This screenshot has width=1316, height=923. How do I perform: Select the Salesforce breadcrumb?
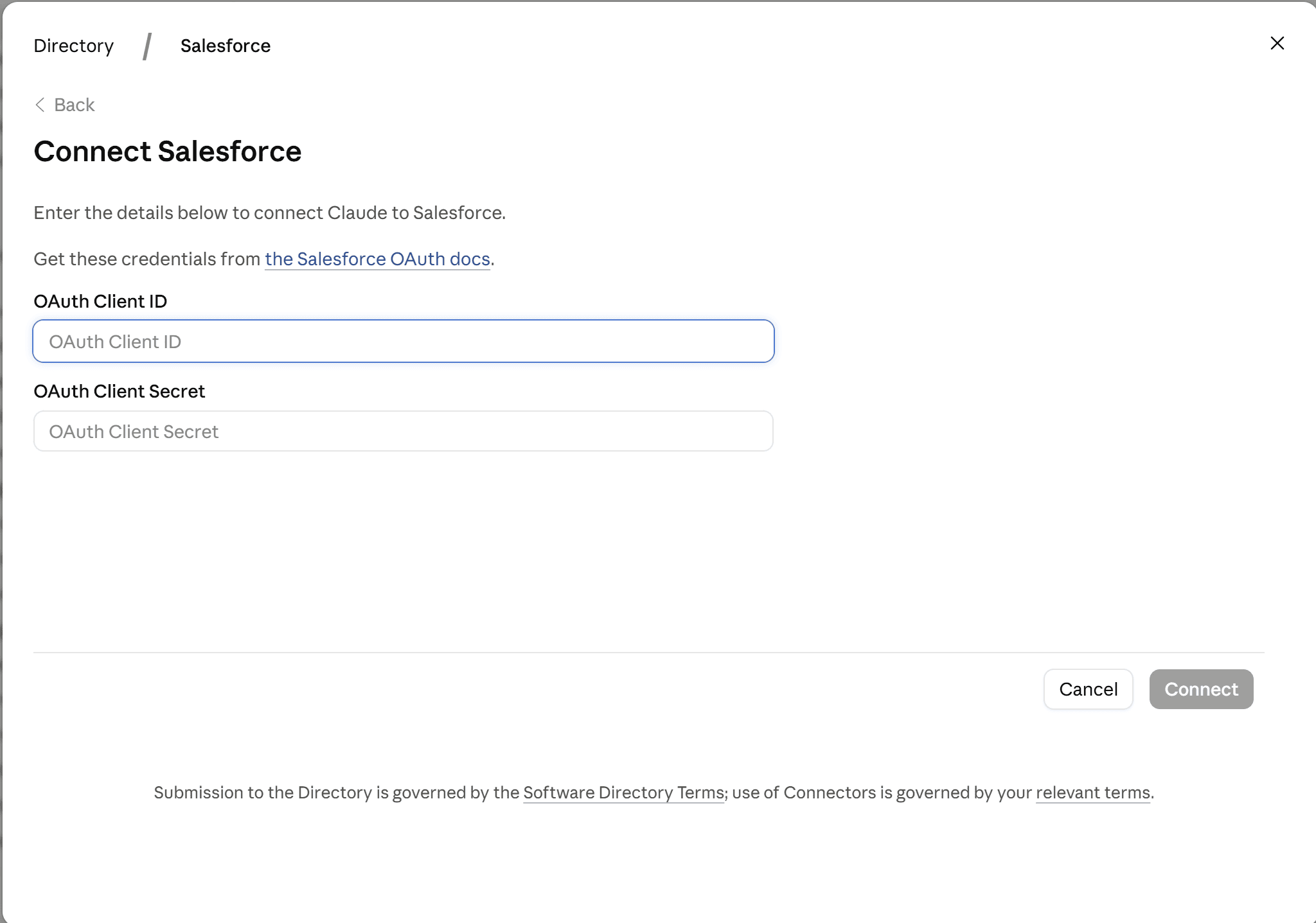[226, 46]
